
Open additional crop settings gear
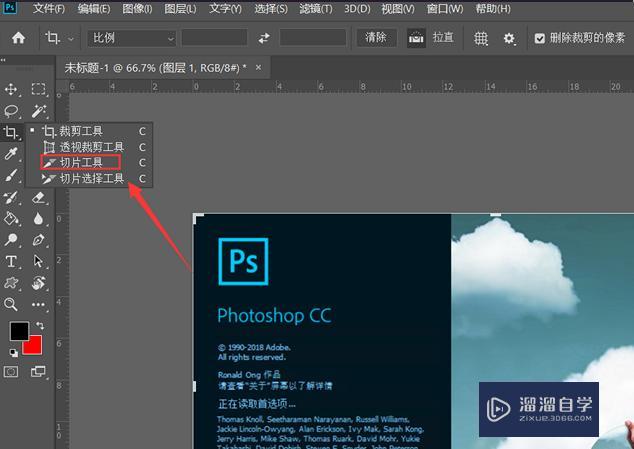tap(509, 38)
